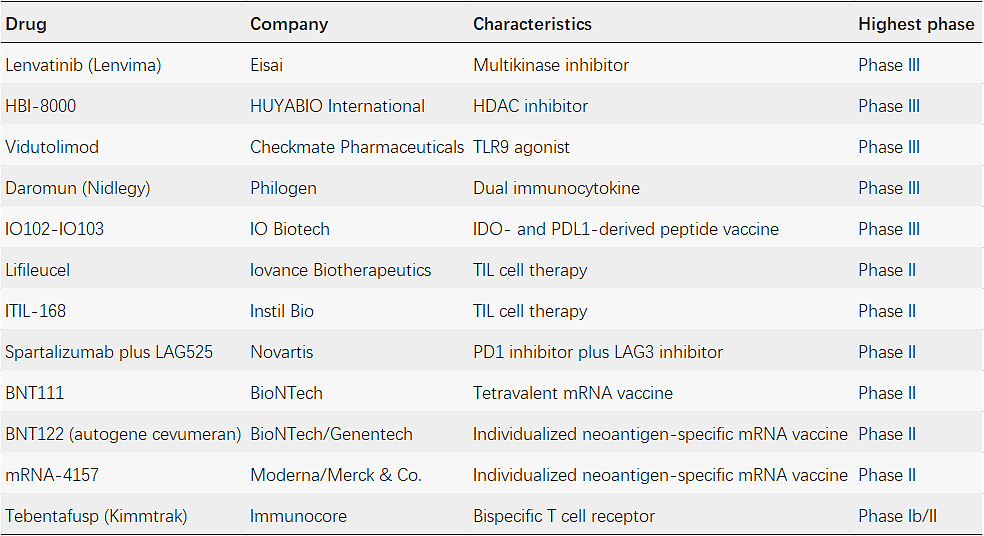Viewport: 984px width, 536px height.
Task: Click the Drug column header
Action: pos(26,24)
